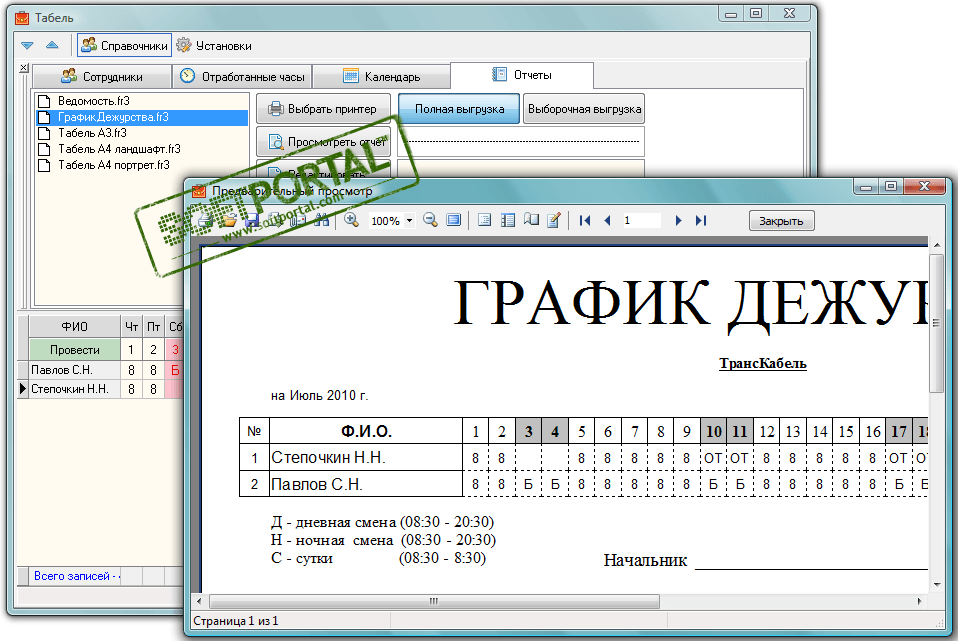Click the scroll right arrow of preview

click(920, 601)
